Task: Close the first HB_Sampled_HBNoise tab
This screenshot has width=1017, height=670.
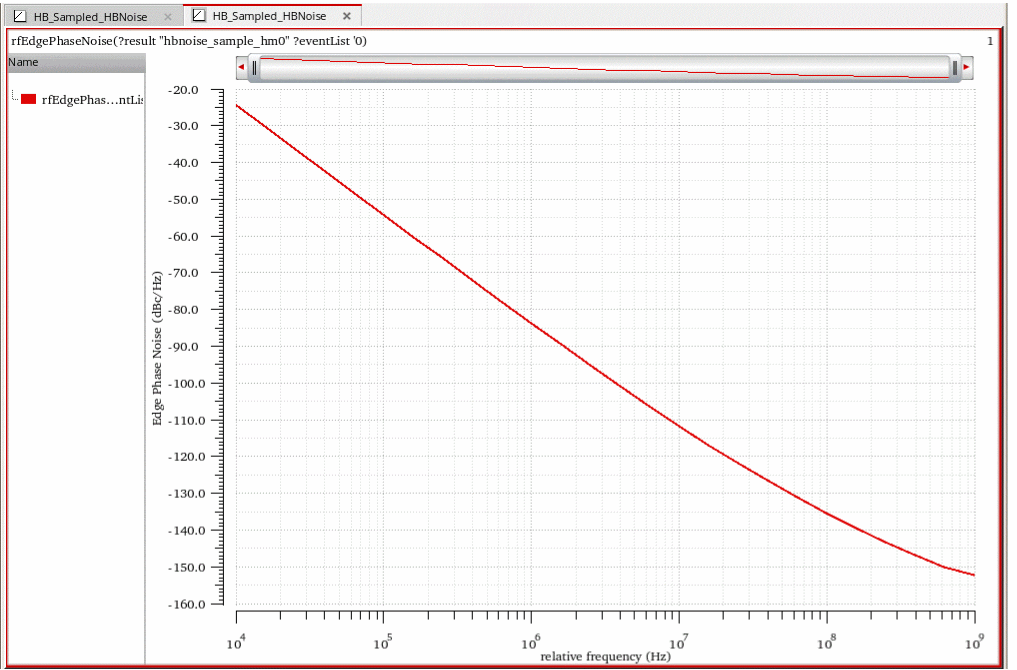Action: click(x=168, y=17)
